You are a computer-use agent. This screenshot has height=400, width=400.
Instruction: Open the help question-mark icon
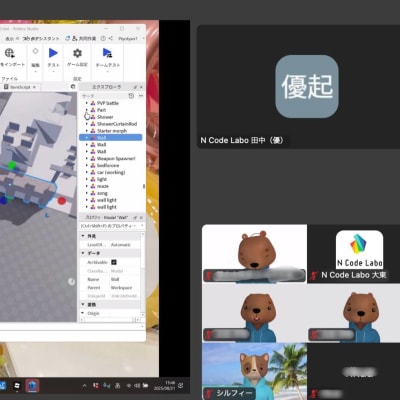click(x=103, y=38)
